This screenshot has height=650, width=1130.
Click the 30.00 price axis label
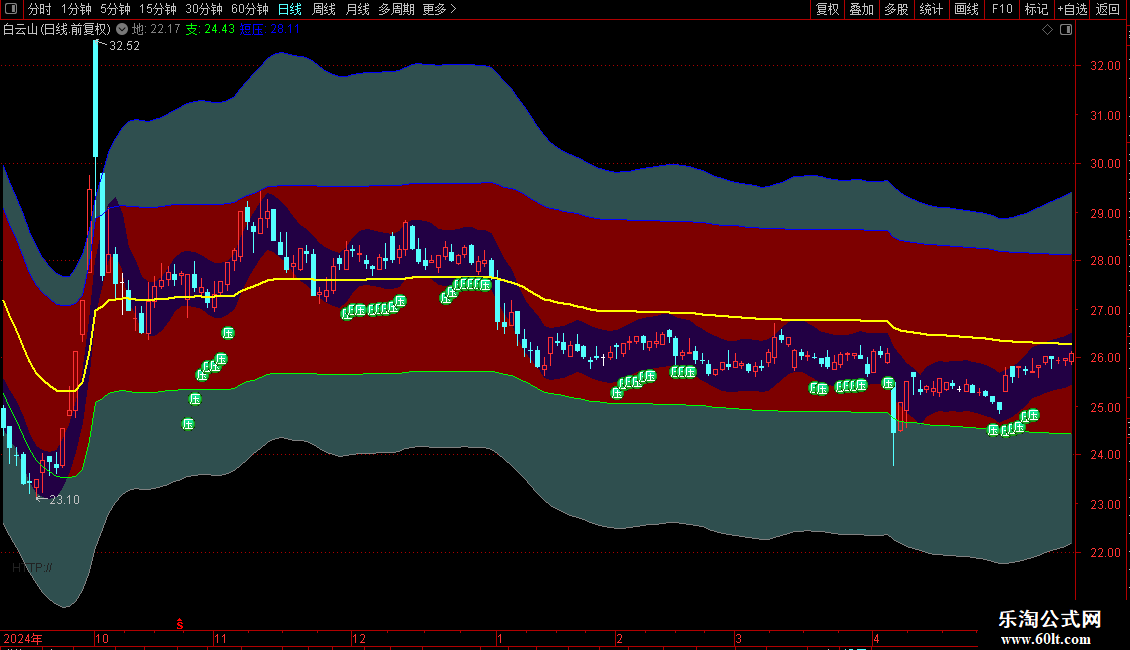pyautogui.click(x=1105, y=164)
